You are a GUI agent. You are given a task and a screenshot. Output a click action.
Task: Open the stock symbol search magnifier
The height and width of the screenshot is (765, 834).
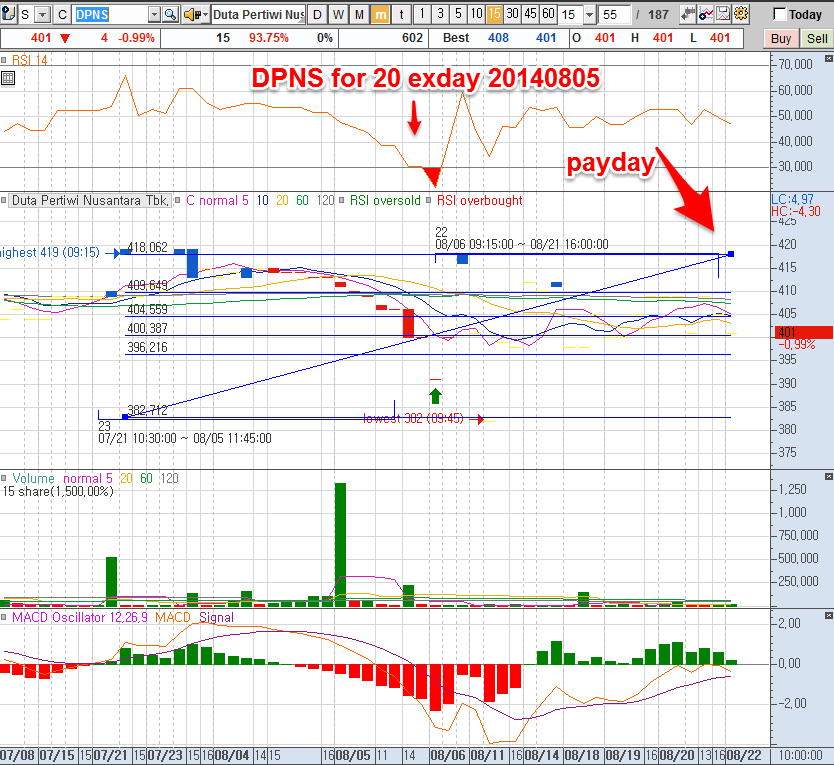pos(170,14)
